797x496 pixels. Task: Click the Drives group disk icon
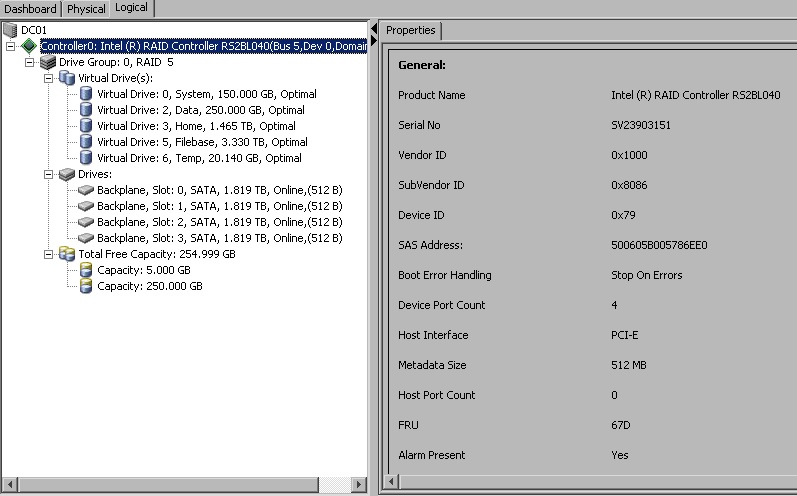pos(67,174)
